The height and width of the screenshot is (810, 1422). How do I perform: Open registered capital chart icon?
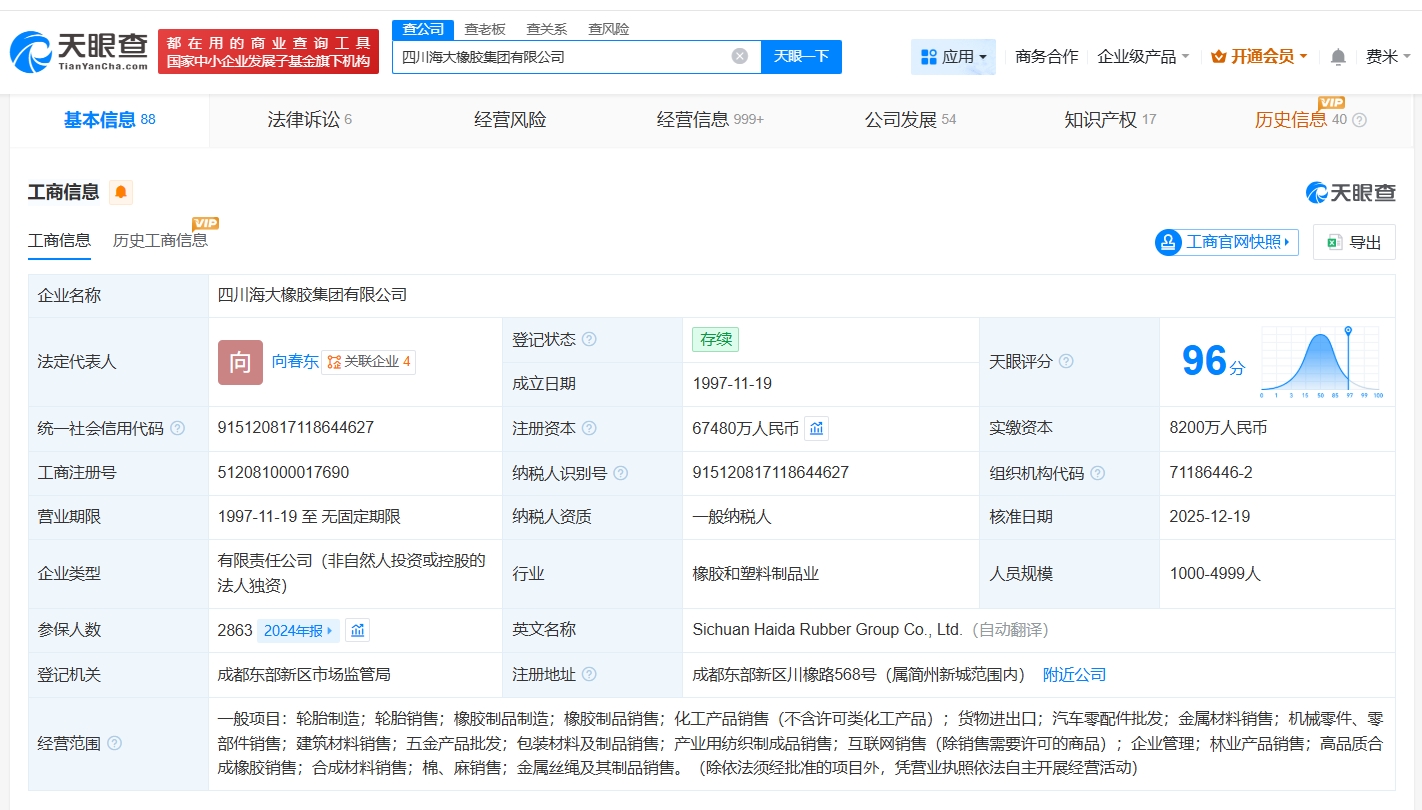(817, 429)
